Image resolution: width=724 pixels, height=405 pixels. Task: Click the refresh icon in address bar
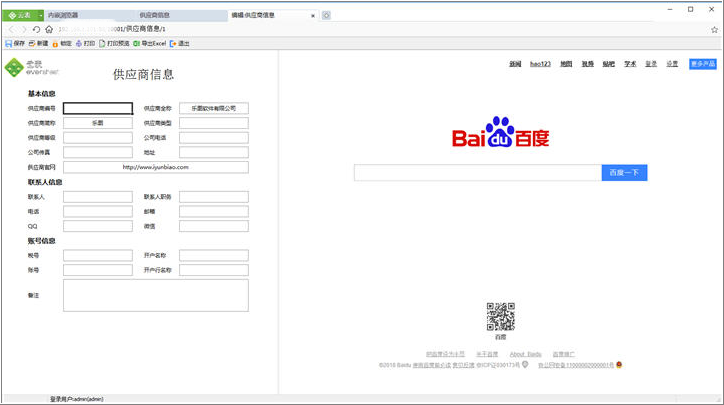(36, 29)
